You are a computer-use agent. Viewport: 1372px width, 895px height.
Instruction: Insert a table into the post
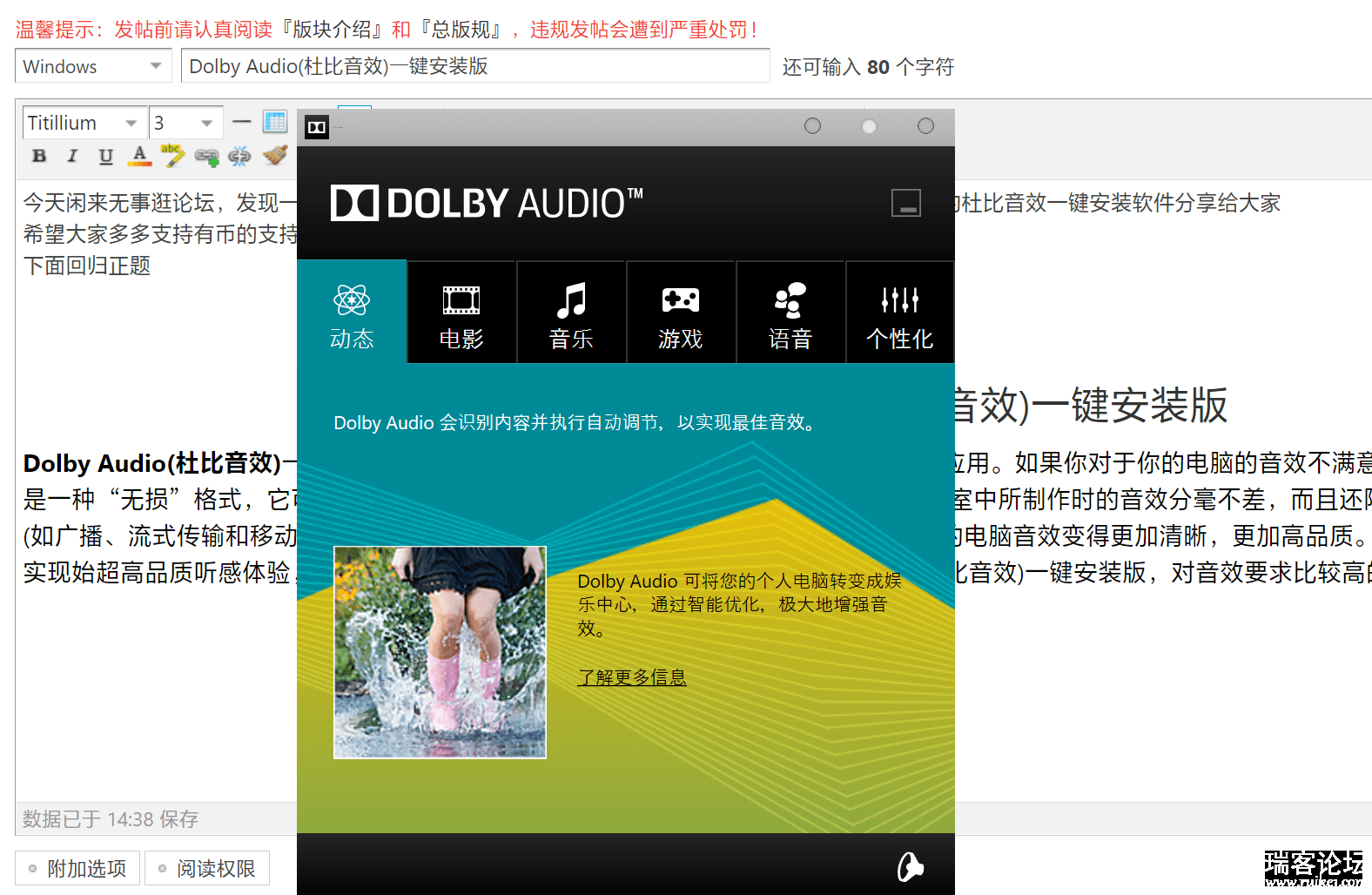click(x=275, y=122)
